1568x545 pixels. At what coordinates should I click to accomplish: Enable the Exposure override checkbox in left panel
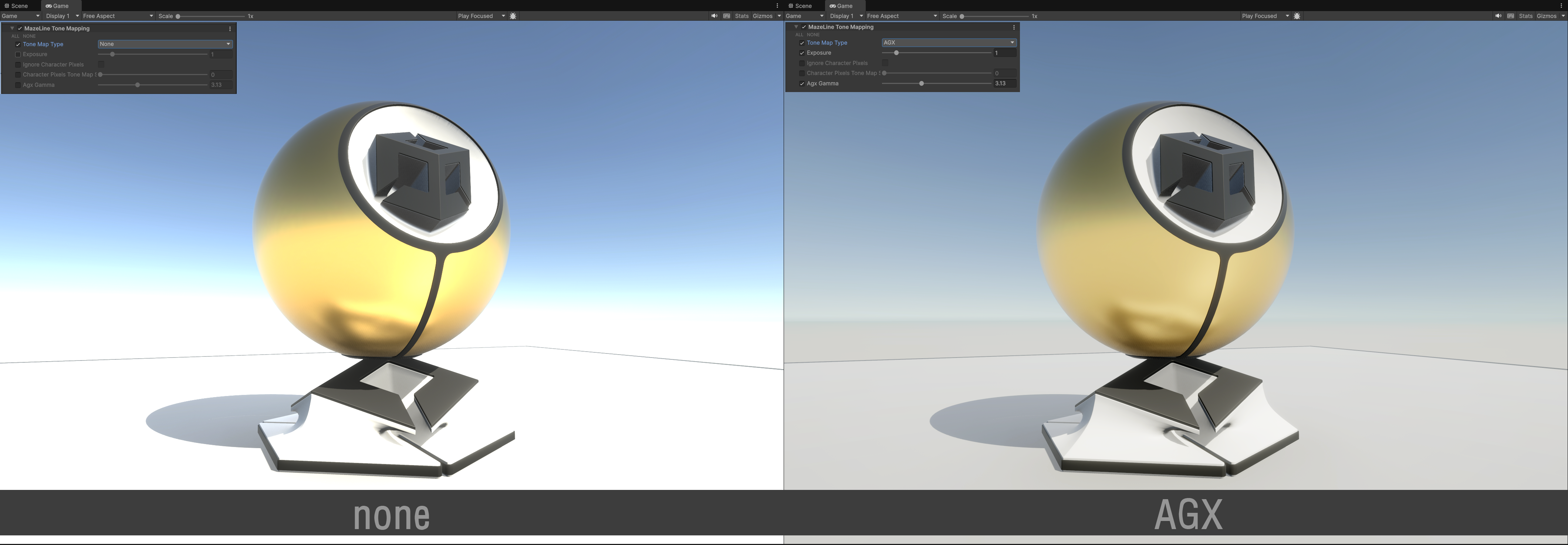point(18,55)
